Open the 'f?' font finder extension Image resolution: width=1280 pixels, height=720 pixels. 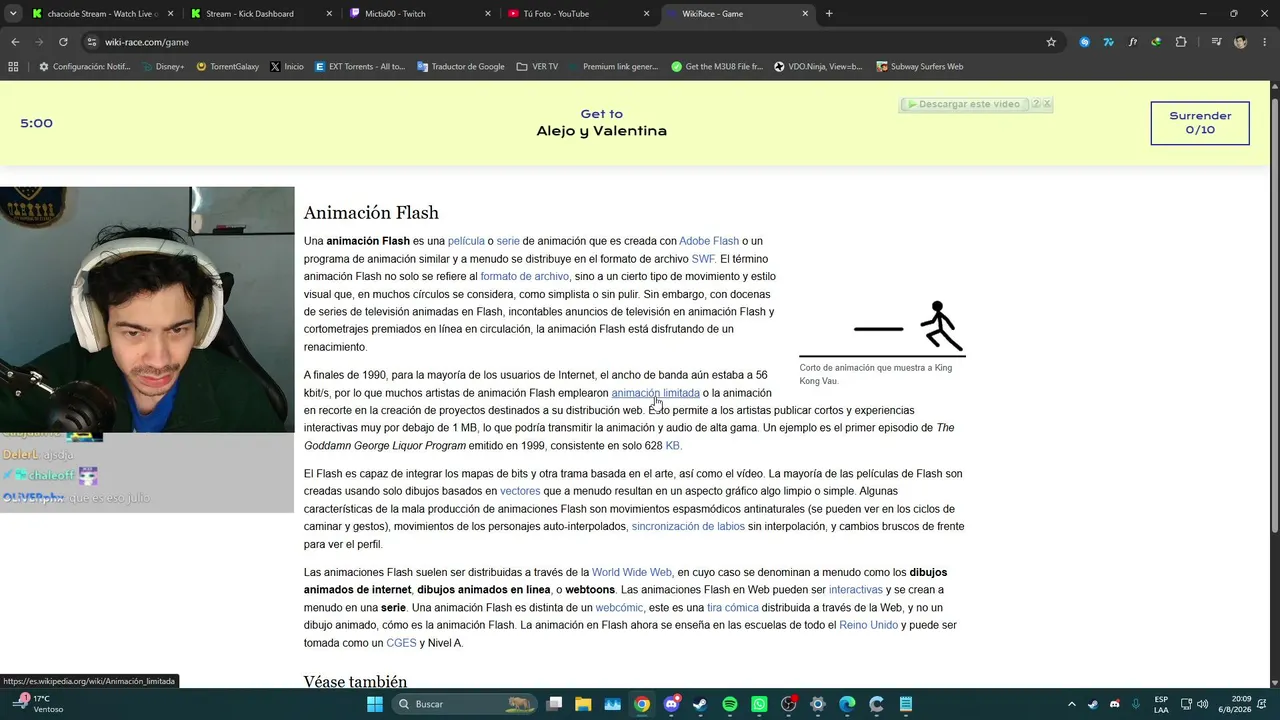click(1133, 42)
